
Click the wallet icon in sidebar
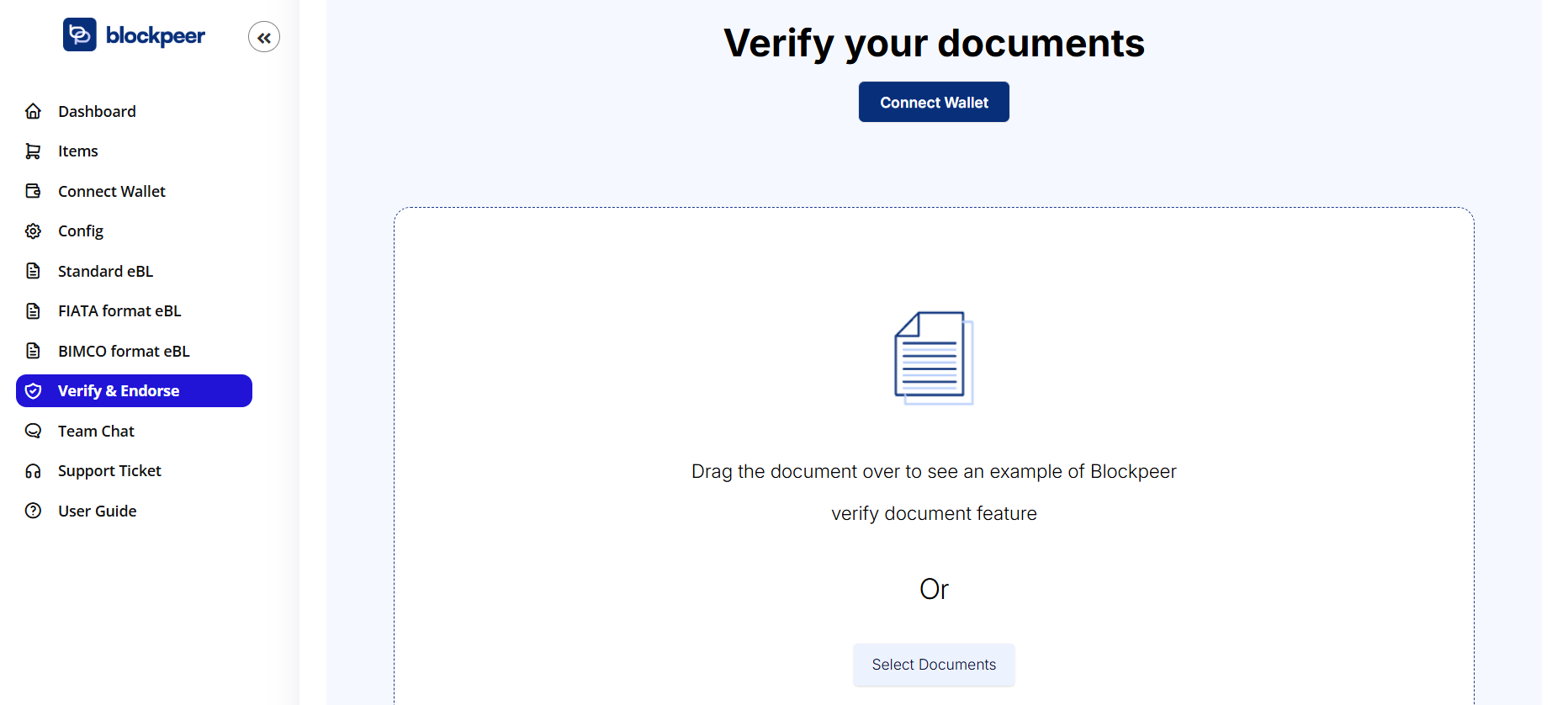(x=33, y=191)
